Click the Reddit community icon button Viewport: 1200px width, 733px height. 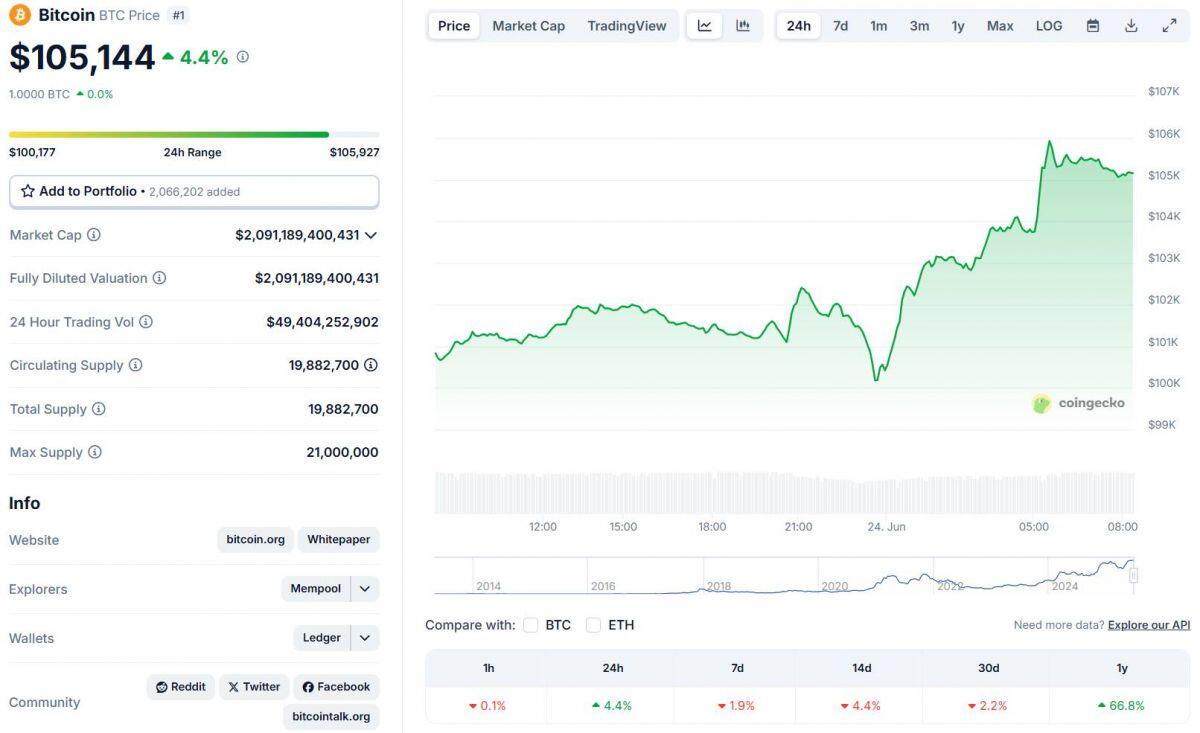tap(181, 687)
